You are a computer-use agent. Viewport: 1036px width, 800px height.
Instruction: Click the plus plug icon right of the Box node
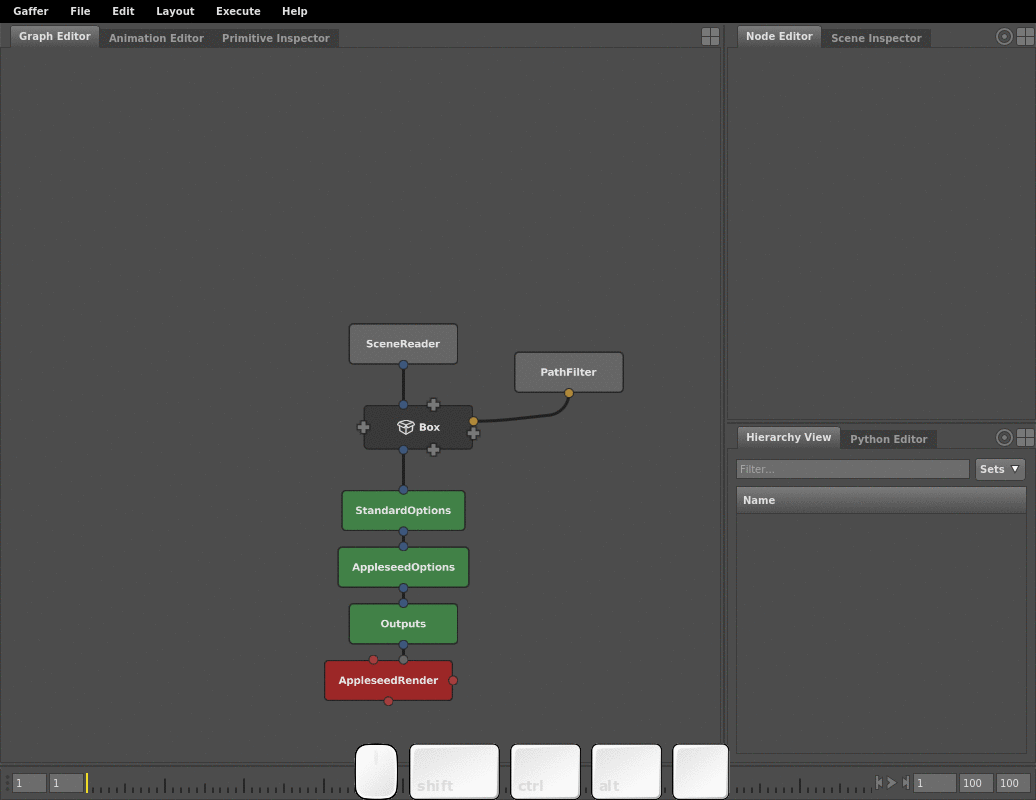pyautogui.click(x=473, y=432)
